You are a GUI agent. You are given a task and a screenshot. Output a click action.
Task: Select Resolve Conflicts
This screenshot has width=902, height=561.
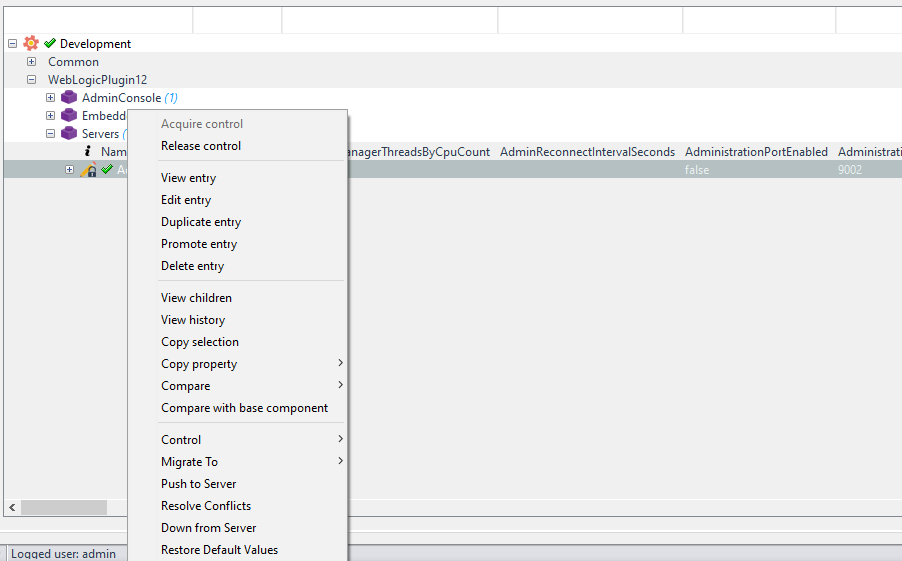[238, 505]
